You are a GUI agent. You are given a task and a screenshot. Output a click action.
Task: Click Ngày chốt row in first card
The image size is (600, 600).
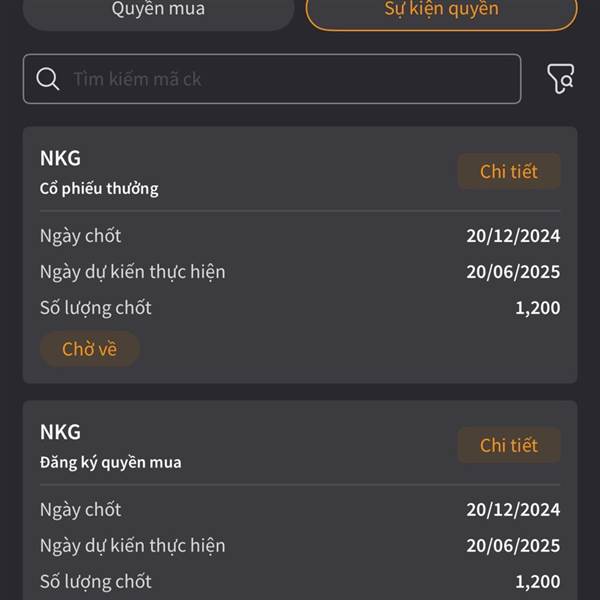[x=300, y=236]
